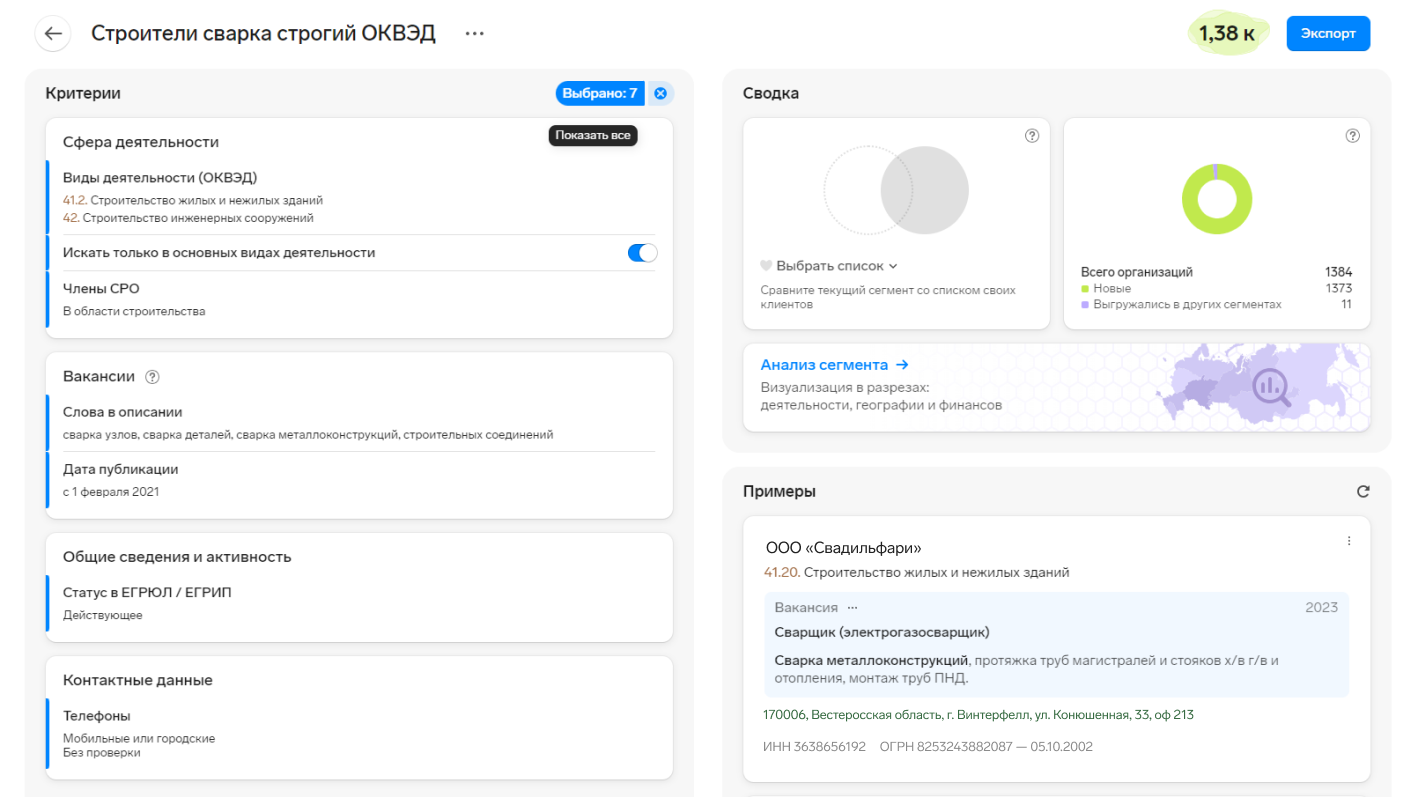Clear selected criteria with the X icon
1418x797 pixels.
tap(660, 93)
